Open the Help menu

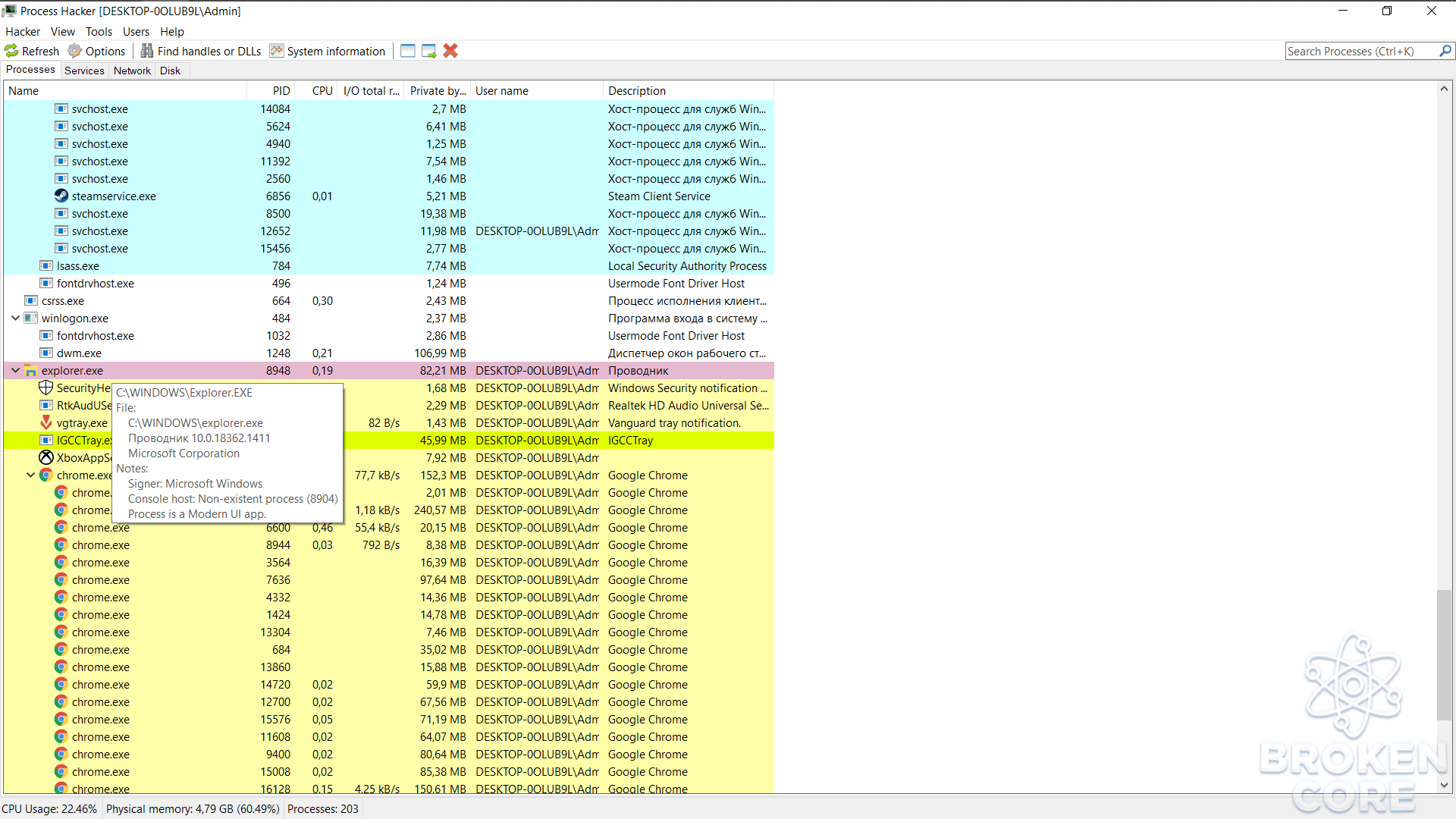(172, 31)
